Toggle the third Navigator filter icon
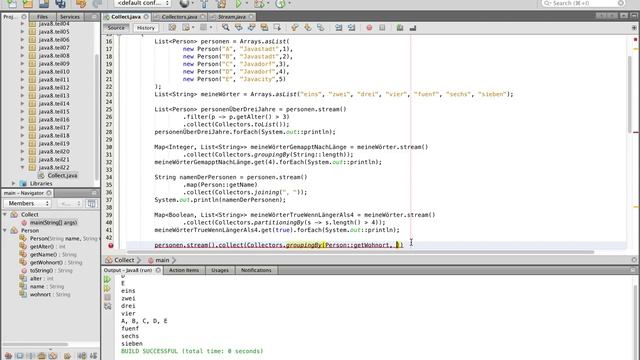 [x=31, y=356]
